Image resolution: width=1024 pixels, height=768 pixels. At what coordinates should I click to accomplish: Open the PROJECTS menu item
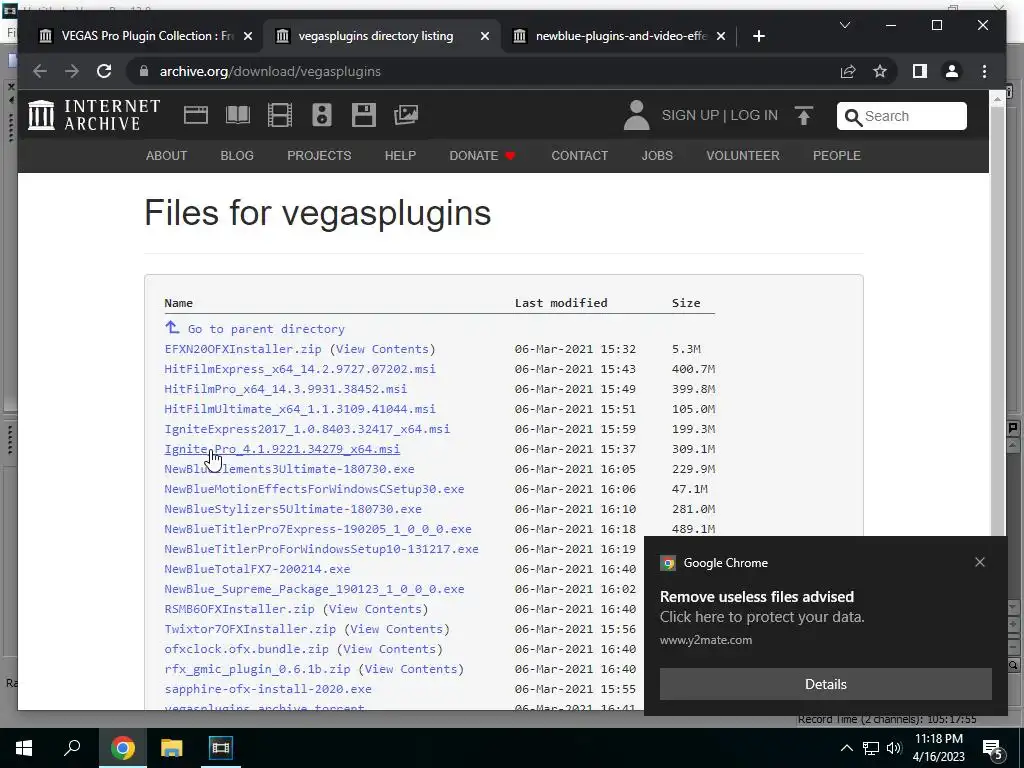(x=319, y=155)
